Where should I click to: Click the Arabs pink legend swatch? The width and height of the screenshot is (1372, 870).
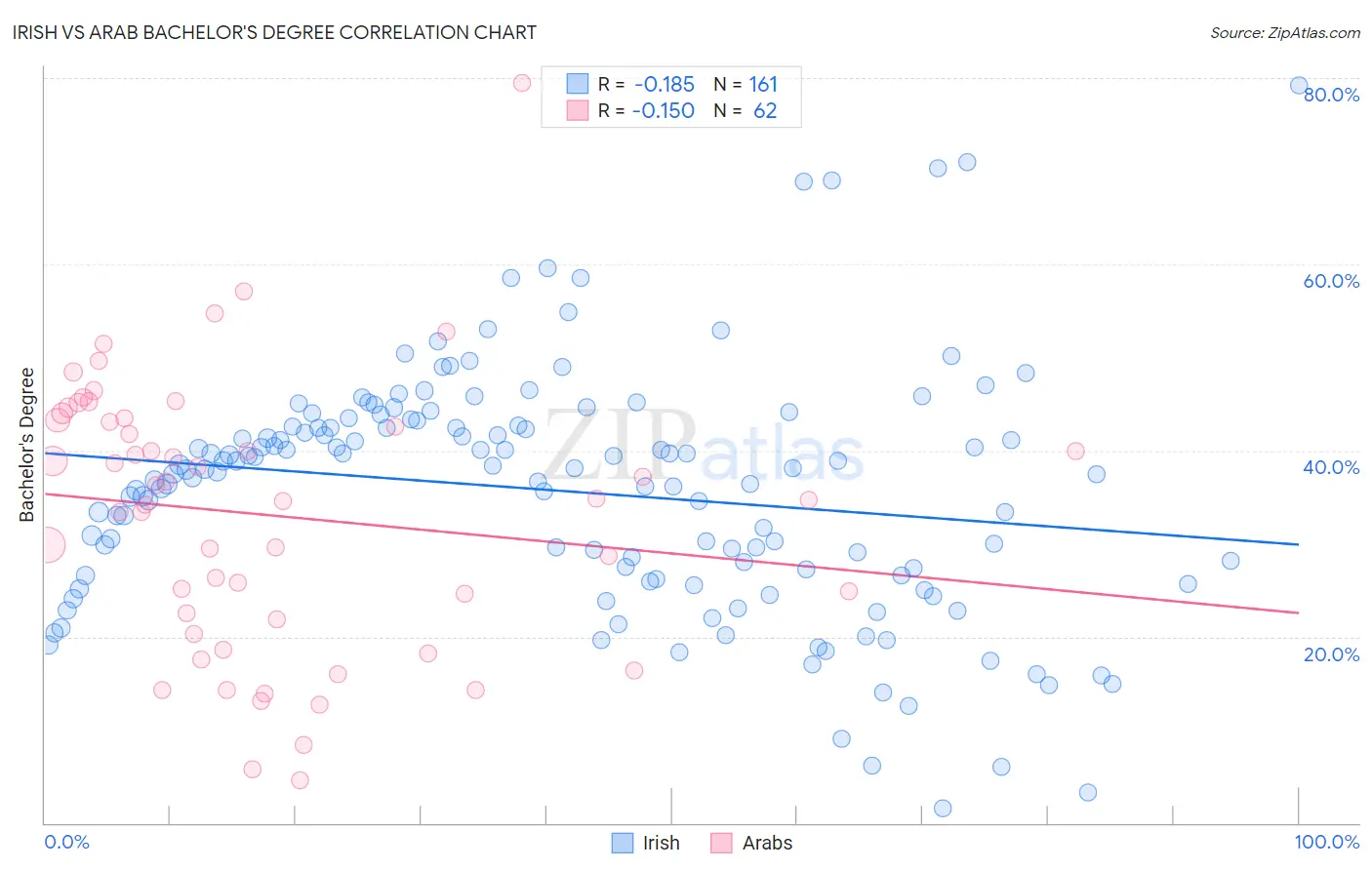pyautogui.click(x=721, y=843)
